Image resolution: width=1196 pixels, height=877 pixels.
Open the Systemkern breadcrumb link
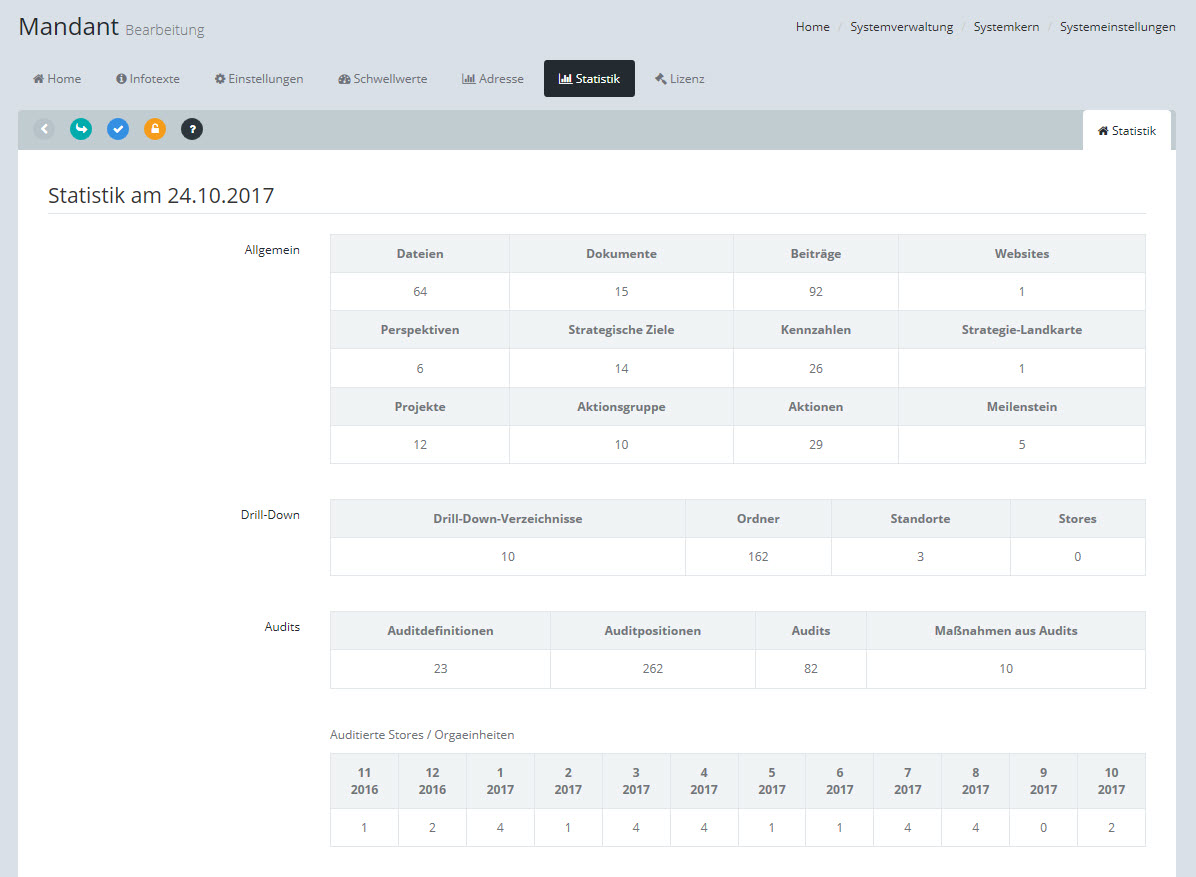1006,27
